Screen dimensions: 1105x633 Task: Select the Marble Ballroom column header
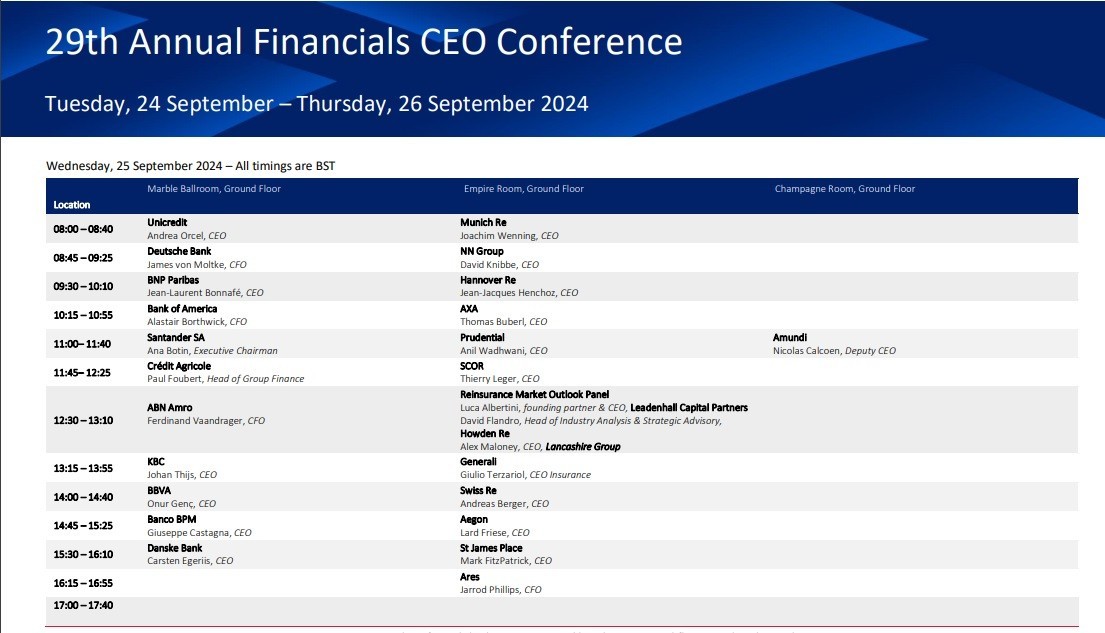point(214,189)
